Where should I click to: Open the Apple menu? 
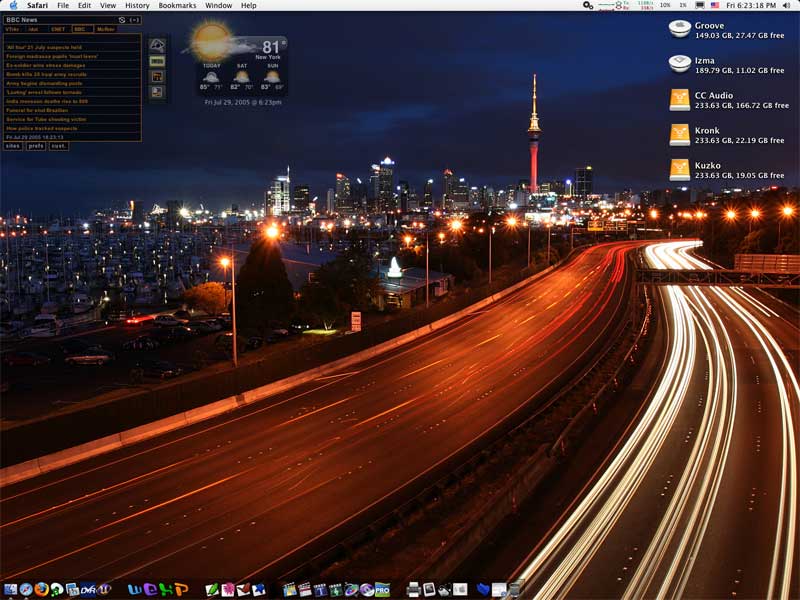tap(13, 6)
